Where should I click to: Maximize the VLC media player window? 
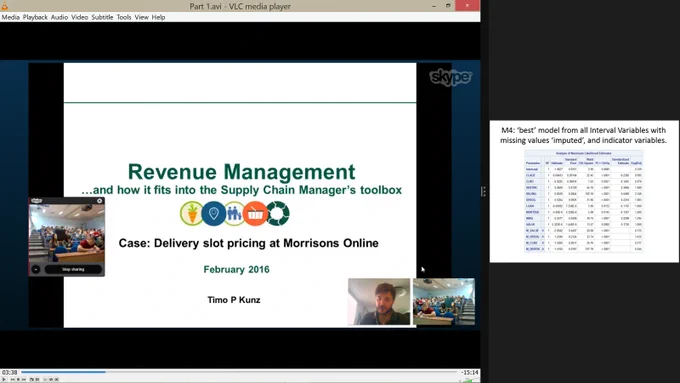pos(448,6)
